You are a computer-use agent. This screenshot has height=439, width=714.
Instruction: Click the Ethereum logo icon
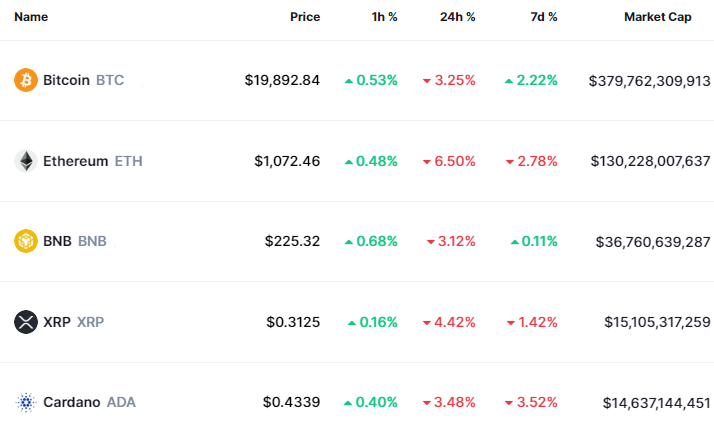tap(26, 161)
